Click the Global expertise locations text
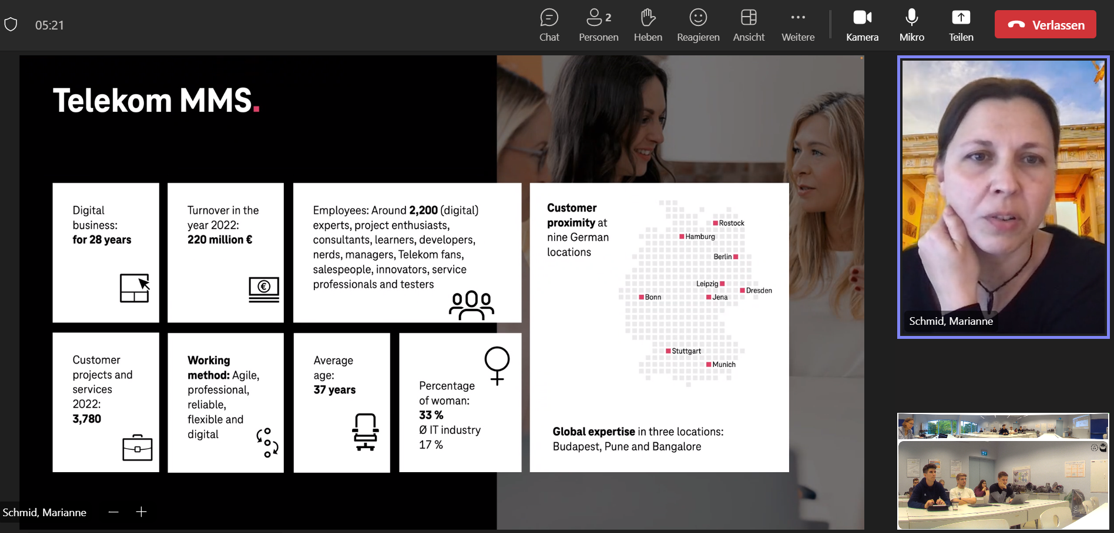This screenshot has height=536, width=1118. [638, 439]
